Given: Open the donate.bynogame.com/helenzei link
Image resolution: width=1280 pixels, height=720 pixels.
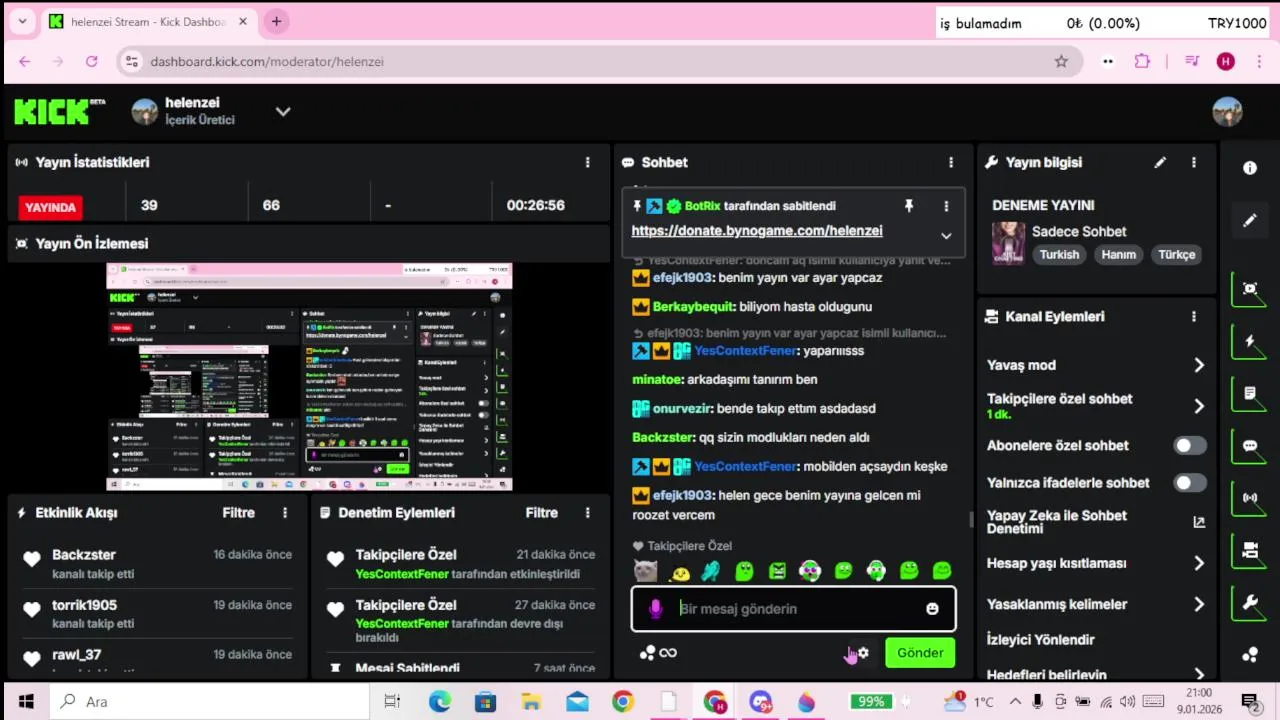Looking at the screenshot, I should (x=757, y=231).
